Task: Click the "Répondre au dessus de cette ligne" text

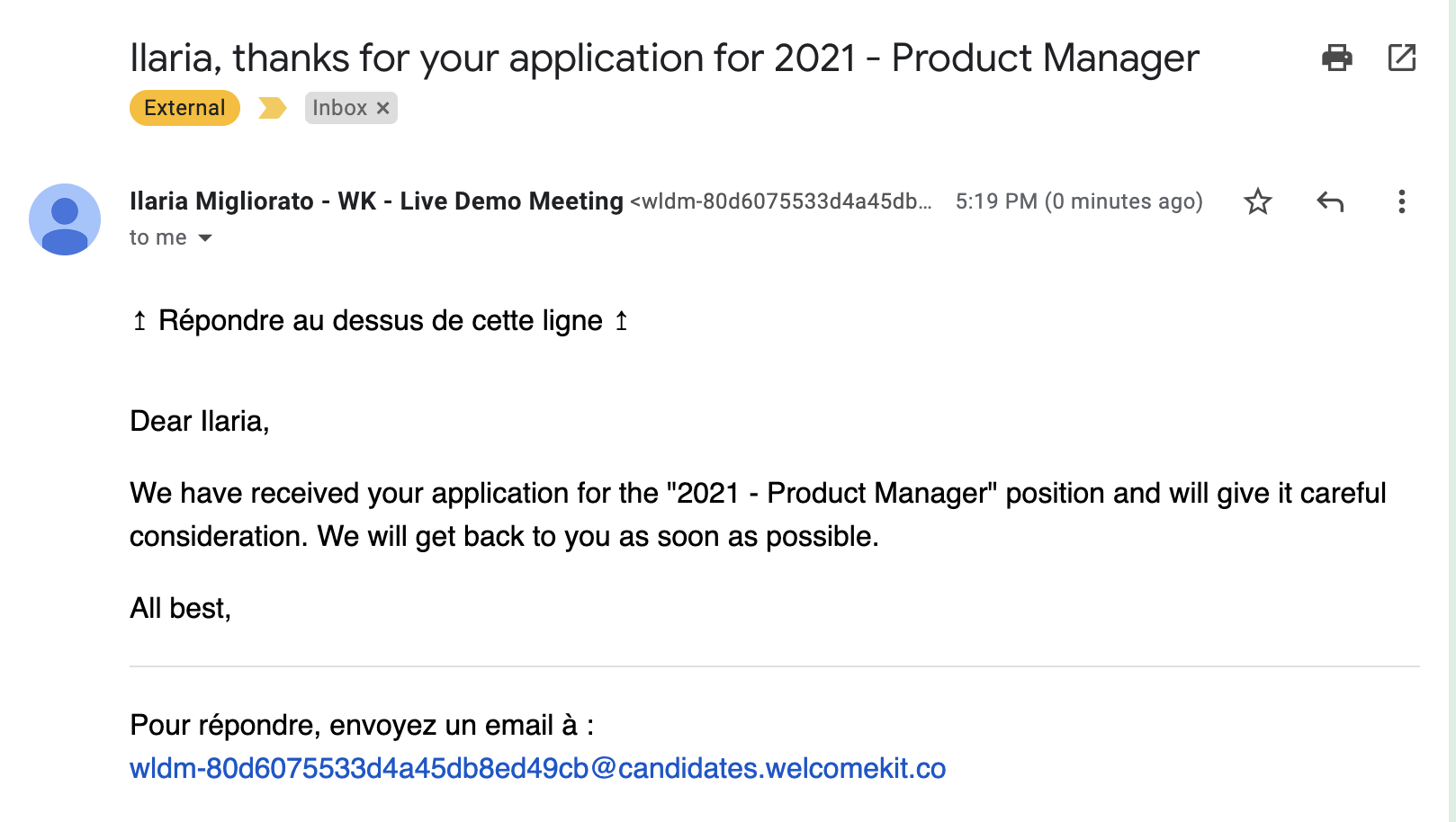Action: coord(380,321)
